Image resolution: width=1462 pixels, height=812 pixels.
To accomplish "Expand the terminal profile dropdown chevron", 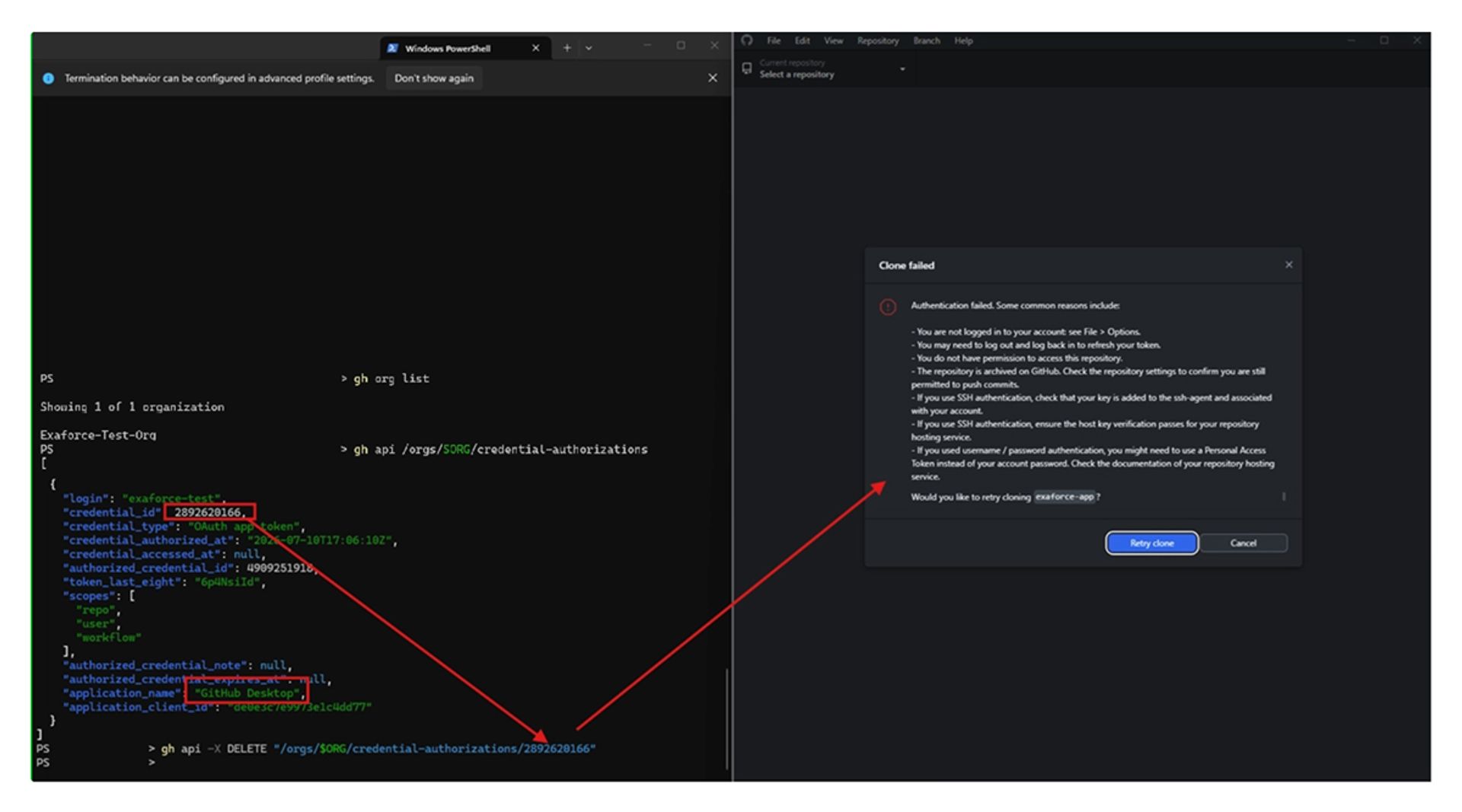I will point(589,48).
